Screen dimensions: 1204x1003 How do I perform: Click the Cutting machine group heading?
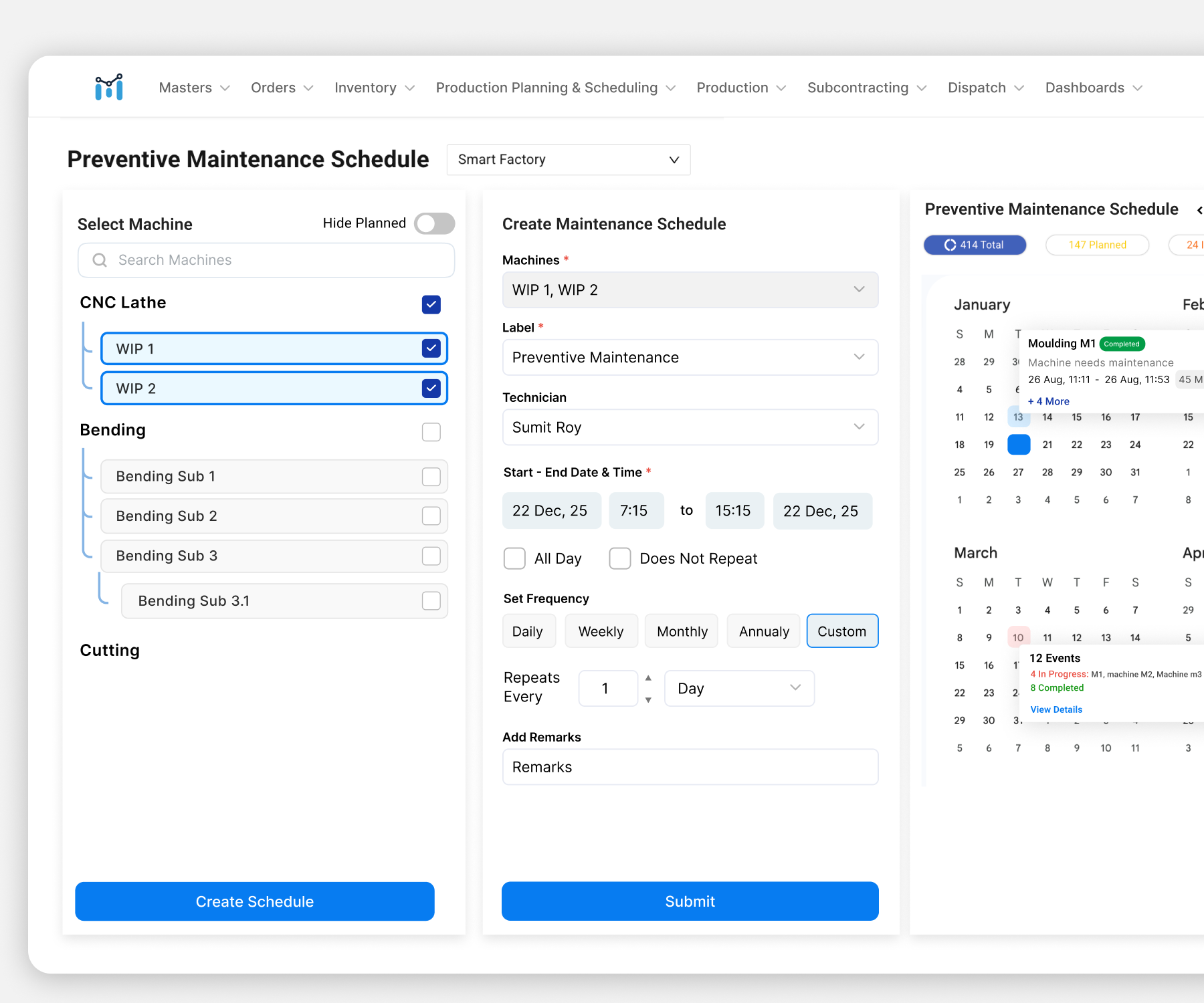[x=110, y=651]
